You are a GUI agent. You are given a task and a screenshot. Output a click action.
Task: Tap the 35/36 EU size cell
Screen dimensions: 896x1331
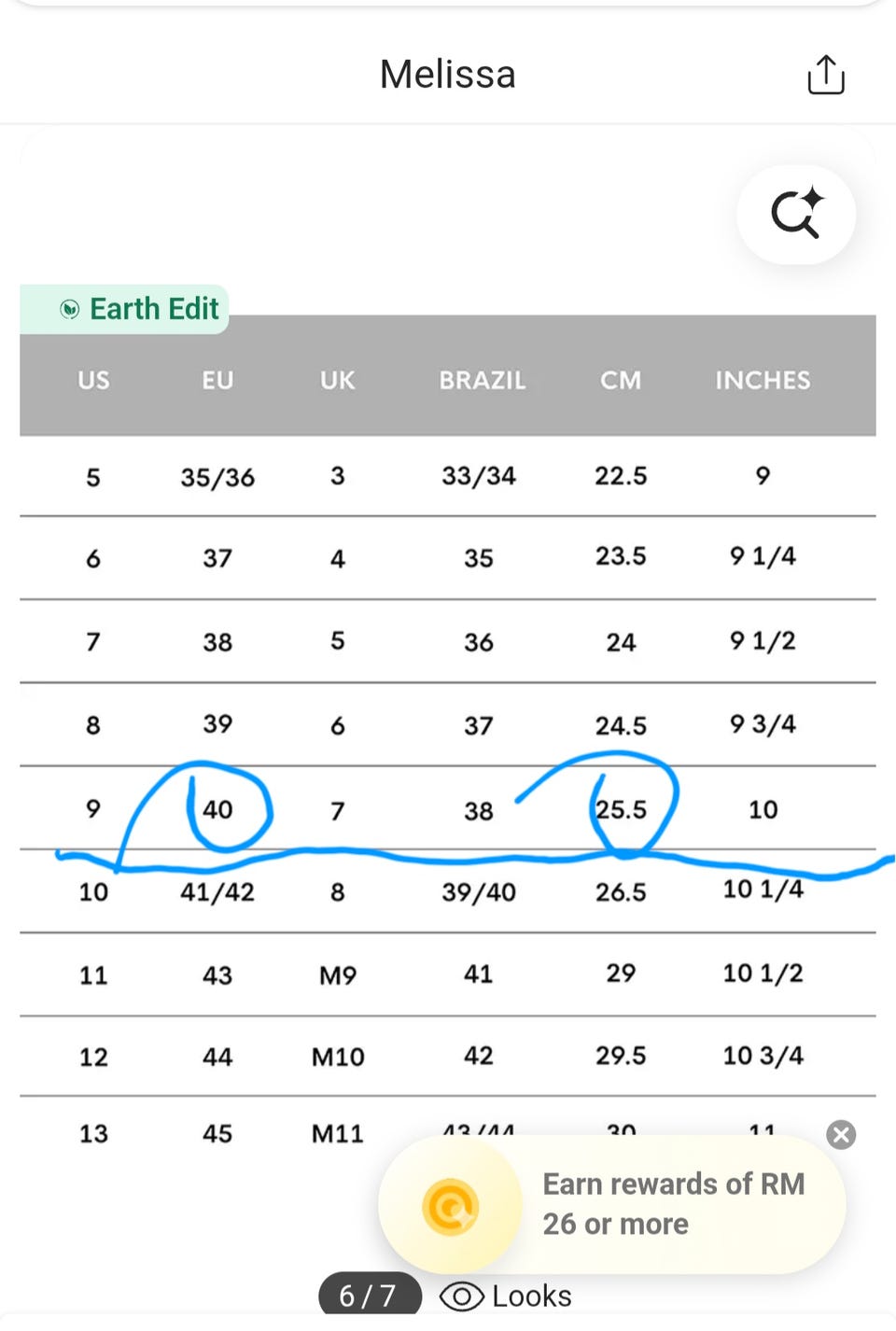(x=217, y=477)
